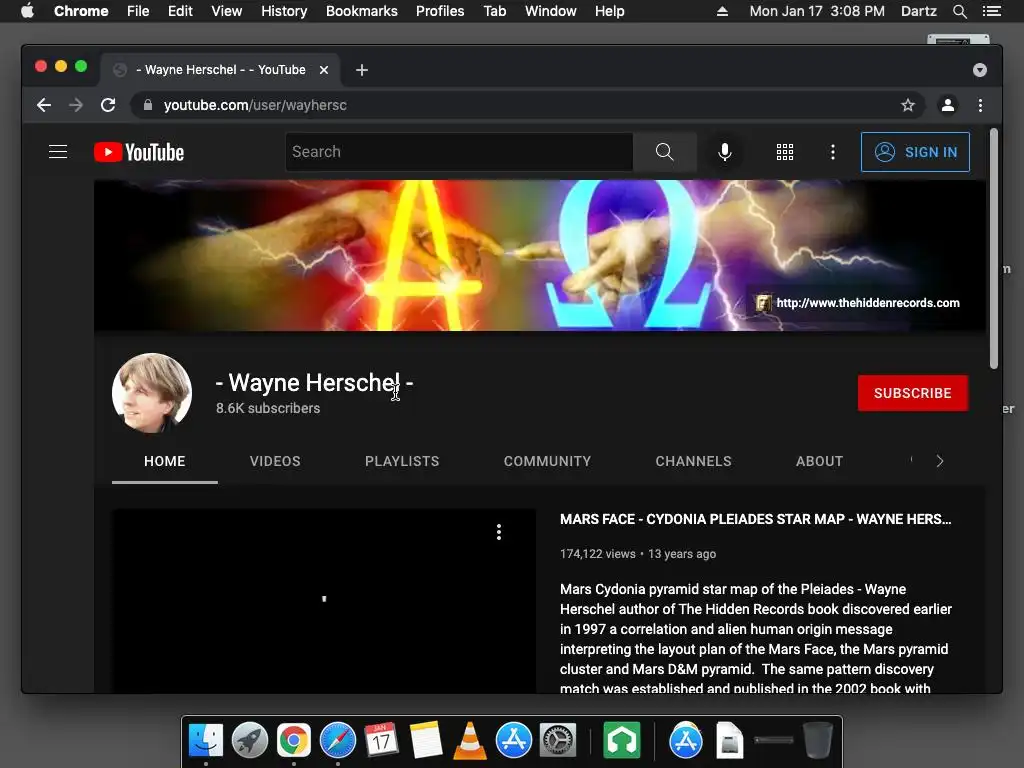
Task: Go back with the browser back arrow
Action: pos(44,105)
